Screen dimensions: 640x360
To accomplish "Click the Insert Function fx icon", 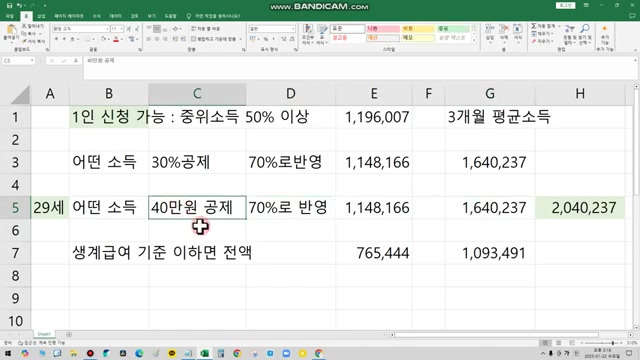I will pos(76,60).
